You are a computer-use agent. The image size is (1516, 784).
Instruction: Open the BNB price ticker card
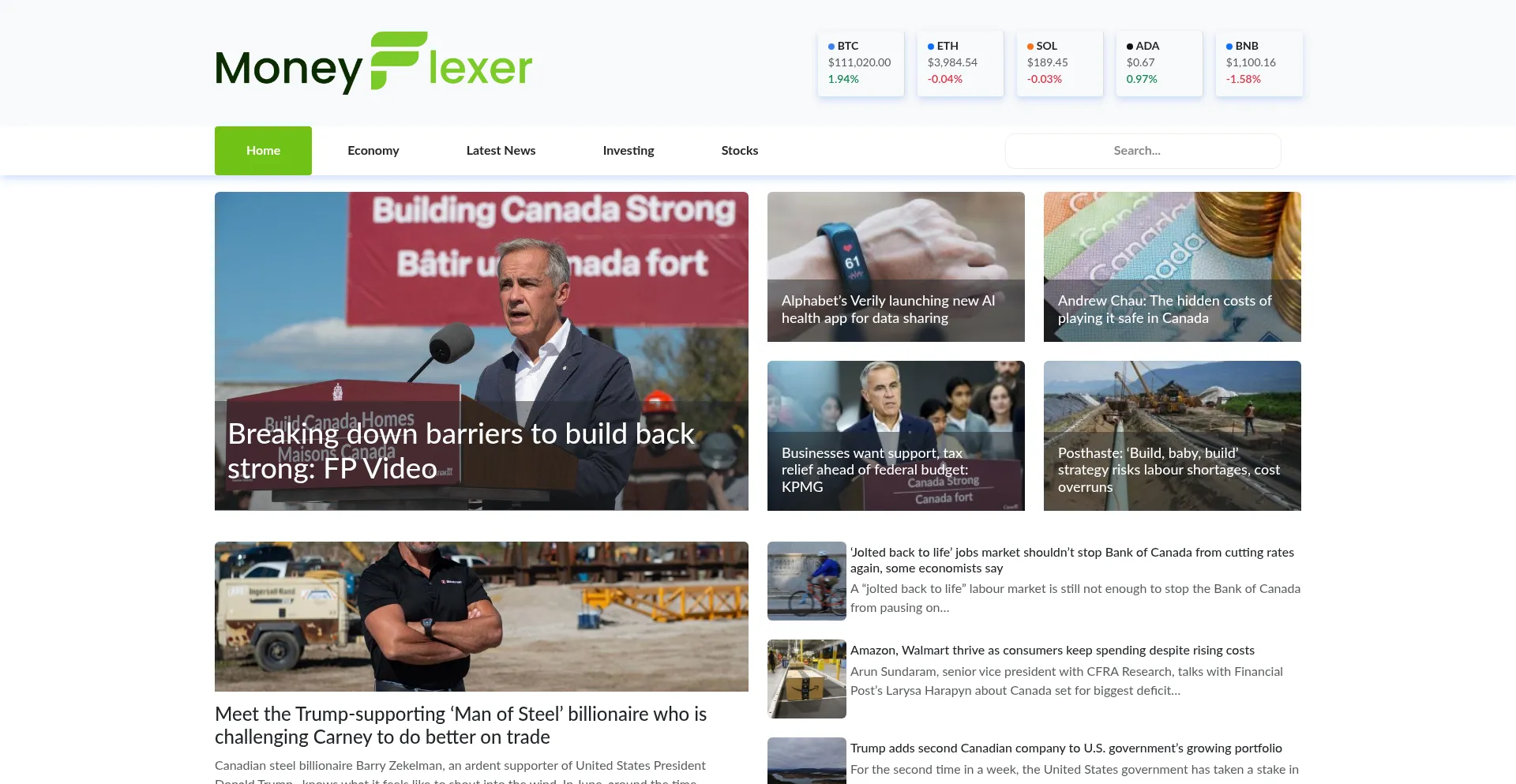(x=1259, y=63)
